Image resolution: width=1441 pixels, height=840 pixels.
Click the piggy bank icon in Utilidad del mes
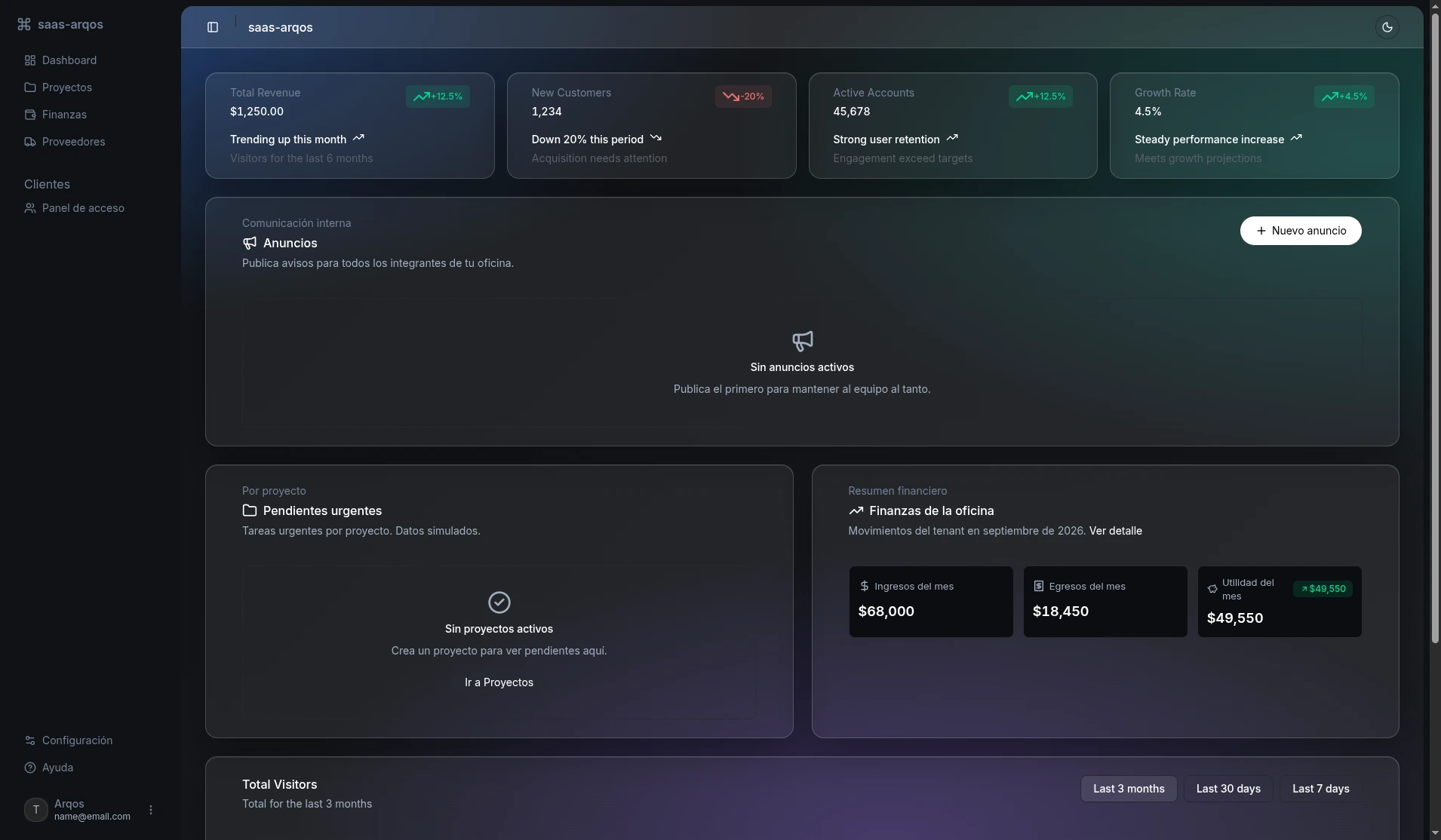pos(1212,589)
